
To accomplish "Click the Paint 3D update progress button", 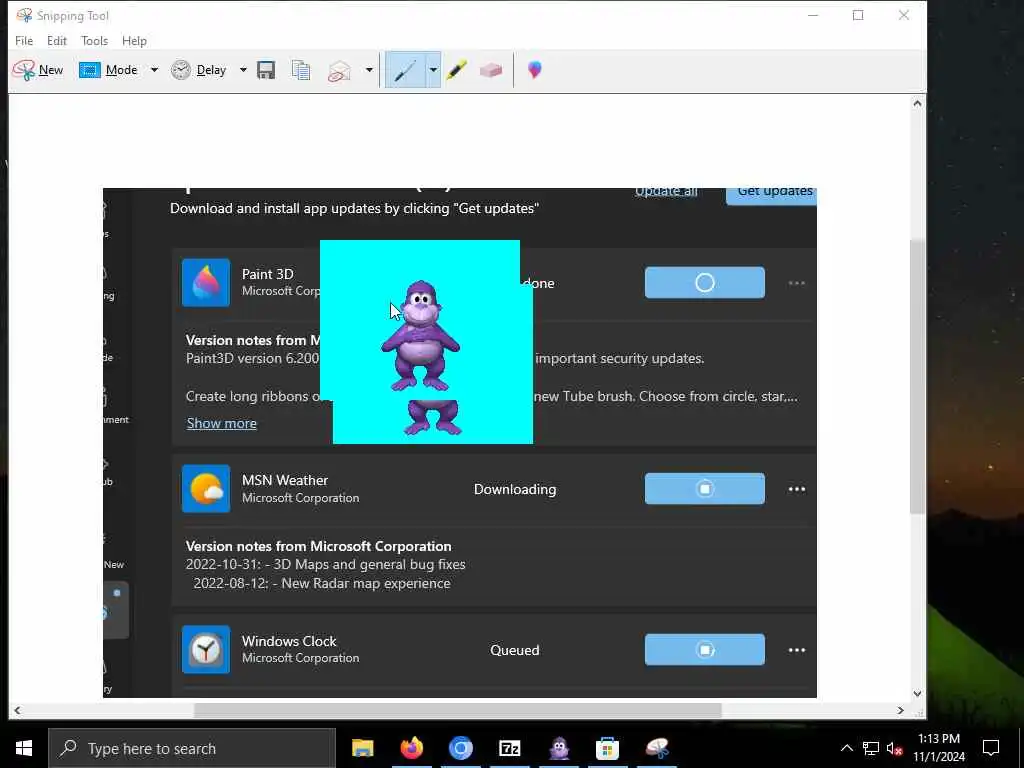I will pos(705,283).
